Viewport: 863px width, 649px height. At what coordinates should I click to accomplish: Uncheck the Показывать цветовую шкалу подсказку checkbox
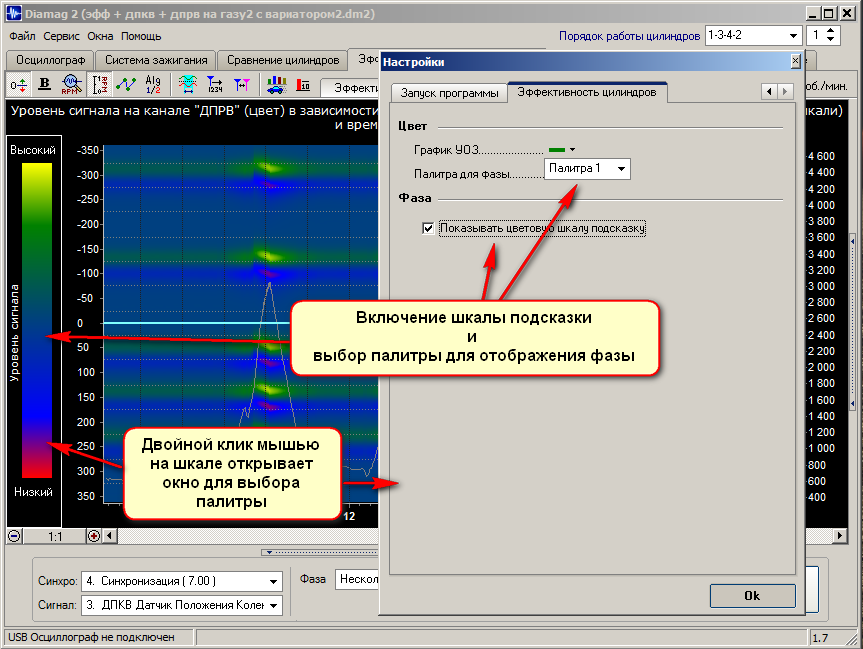pos(428,228)
